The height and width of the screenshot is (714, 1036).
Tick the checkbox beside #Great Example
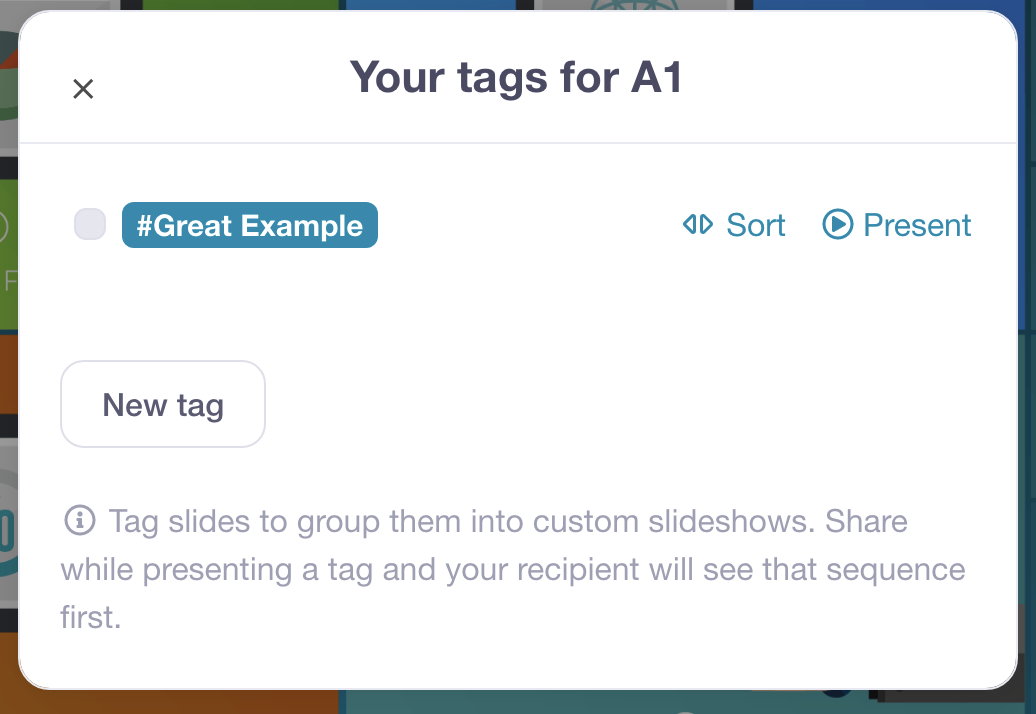(x=90, y=225)
